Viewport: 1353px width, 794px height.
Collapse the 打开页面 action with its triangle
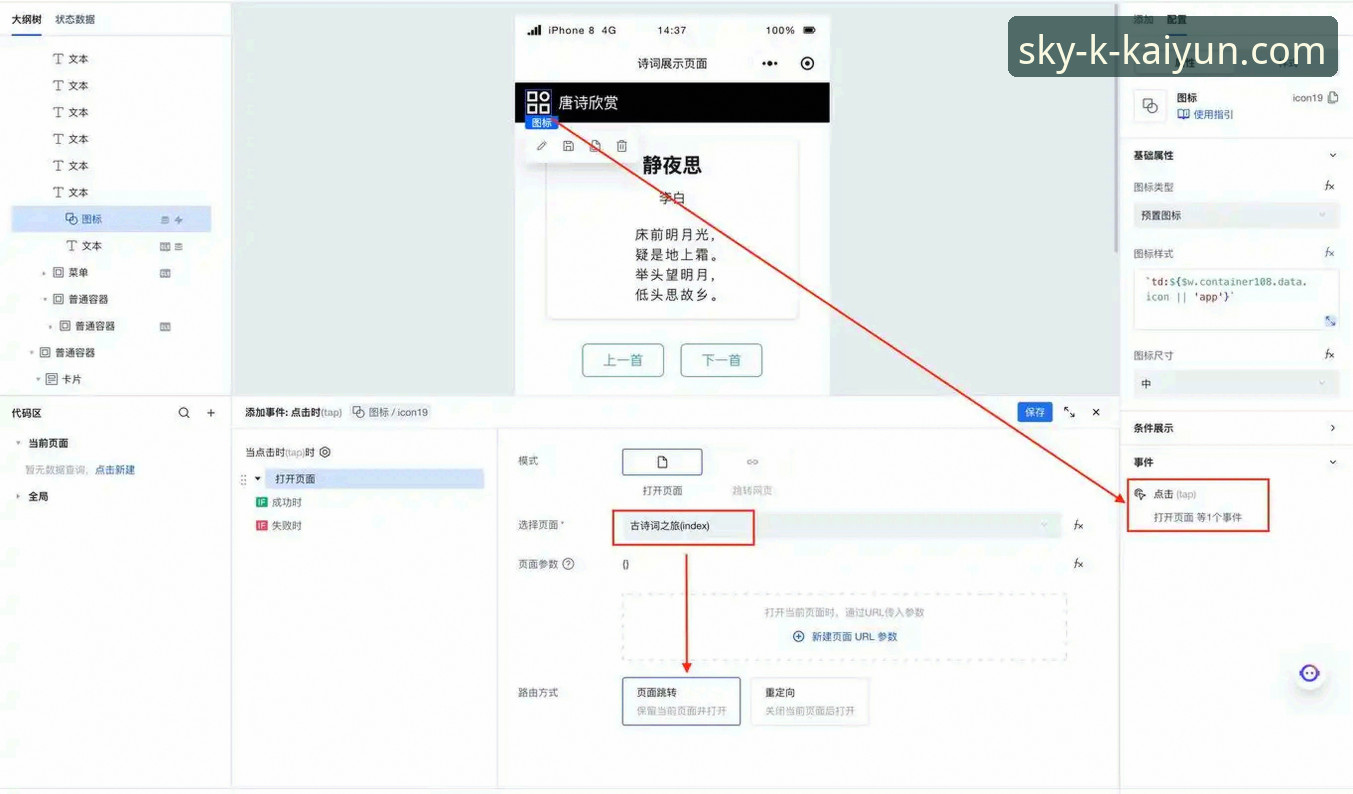click(257, 479)
